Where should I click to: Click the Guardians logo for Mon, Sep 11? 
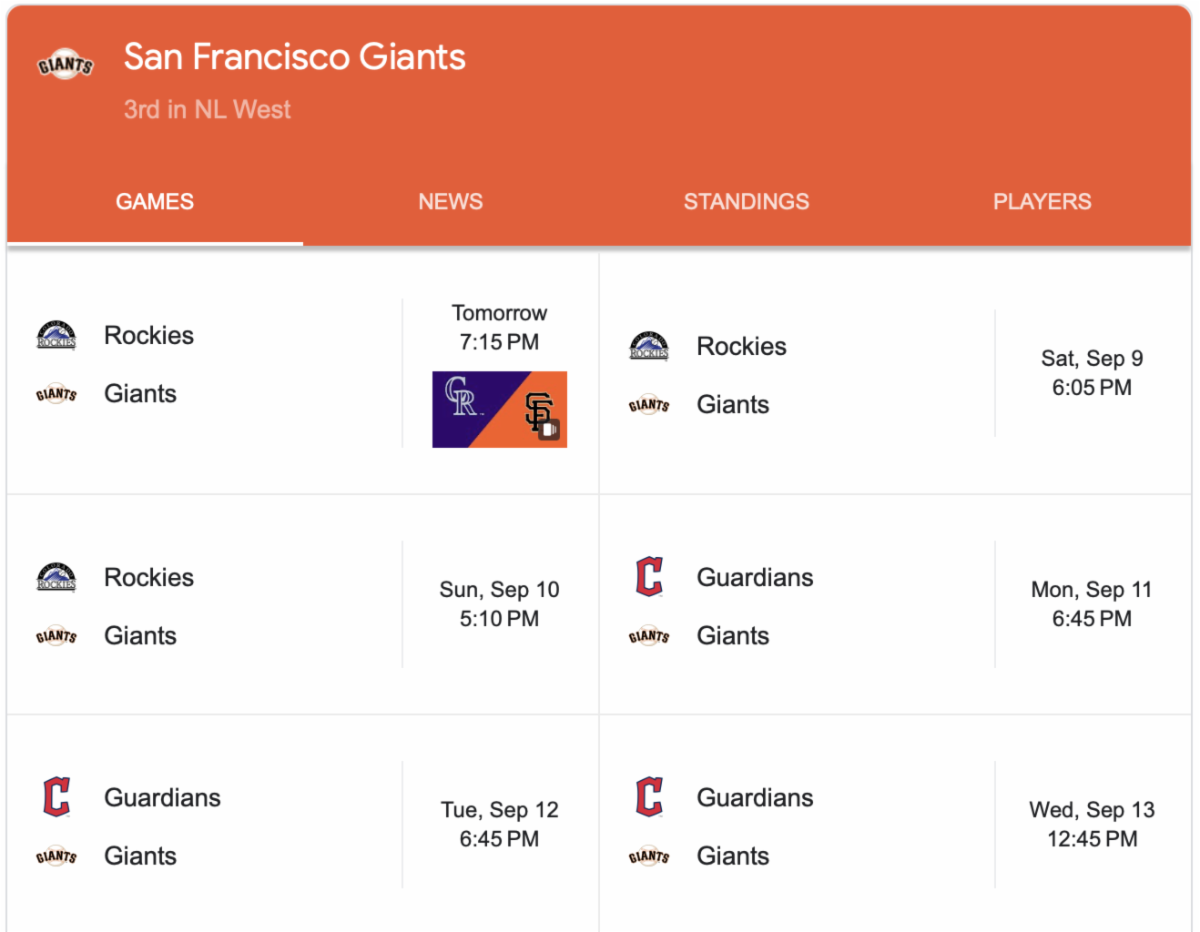click(649, 578)
